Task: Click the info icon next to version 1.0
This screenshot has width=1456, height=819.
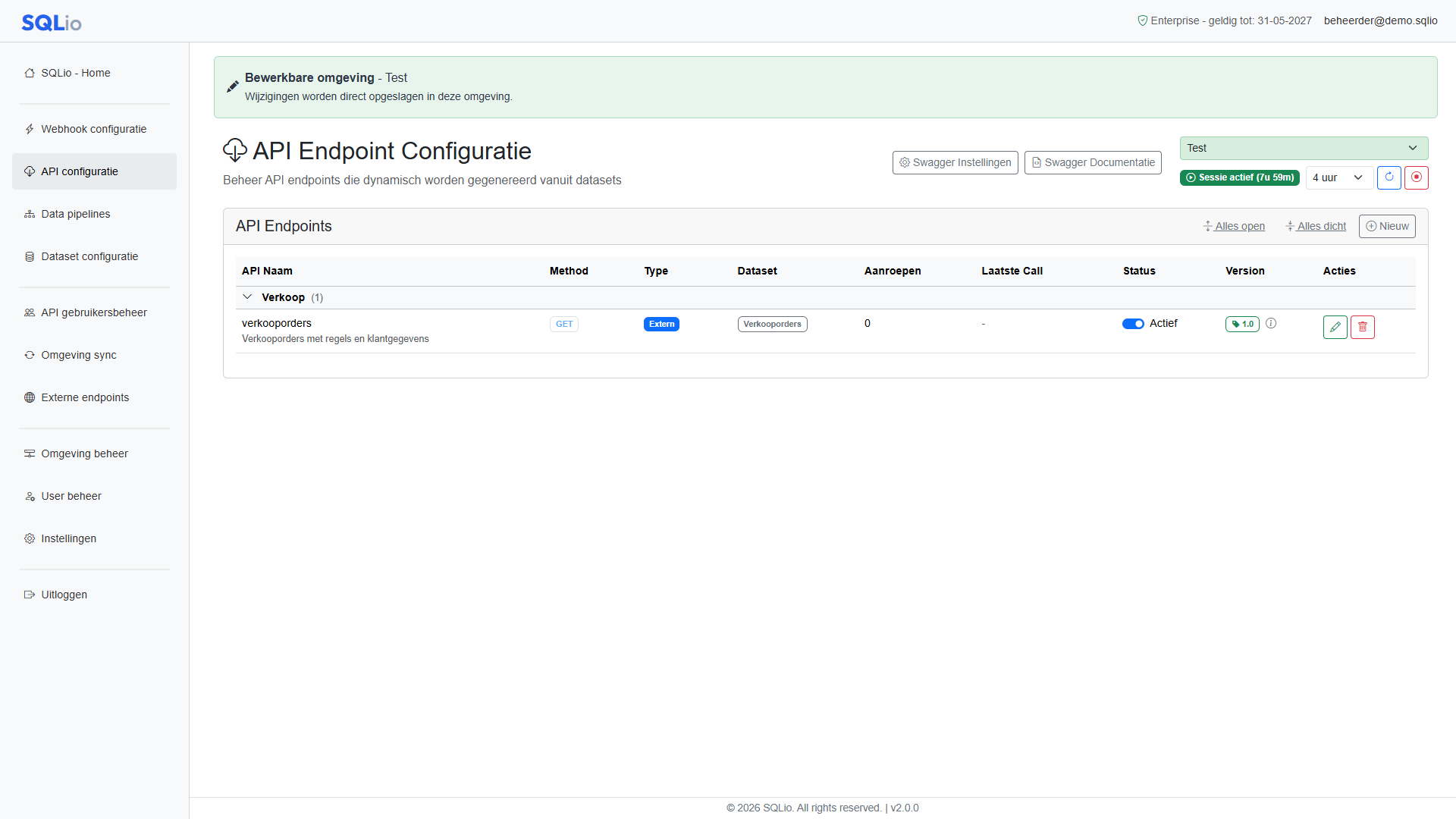Action: tap(1271, 324)
